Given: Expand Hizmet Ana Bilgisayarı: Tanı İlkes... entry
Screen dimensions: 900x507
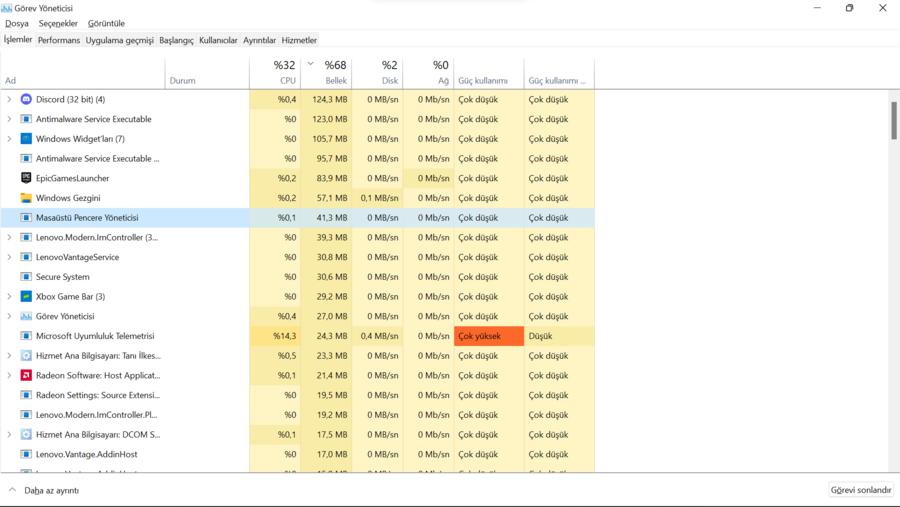Looking at the screenshot, I should click(9, 355).
